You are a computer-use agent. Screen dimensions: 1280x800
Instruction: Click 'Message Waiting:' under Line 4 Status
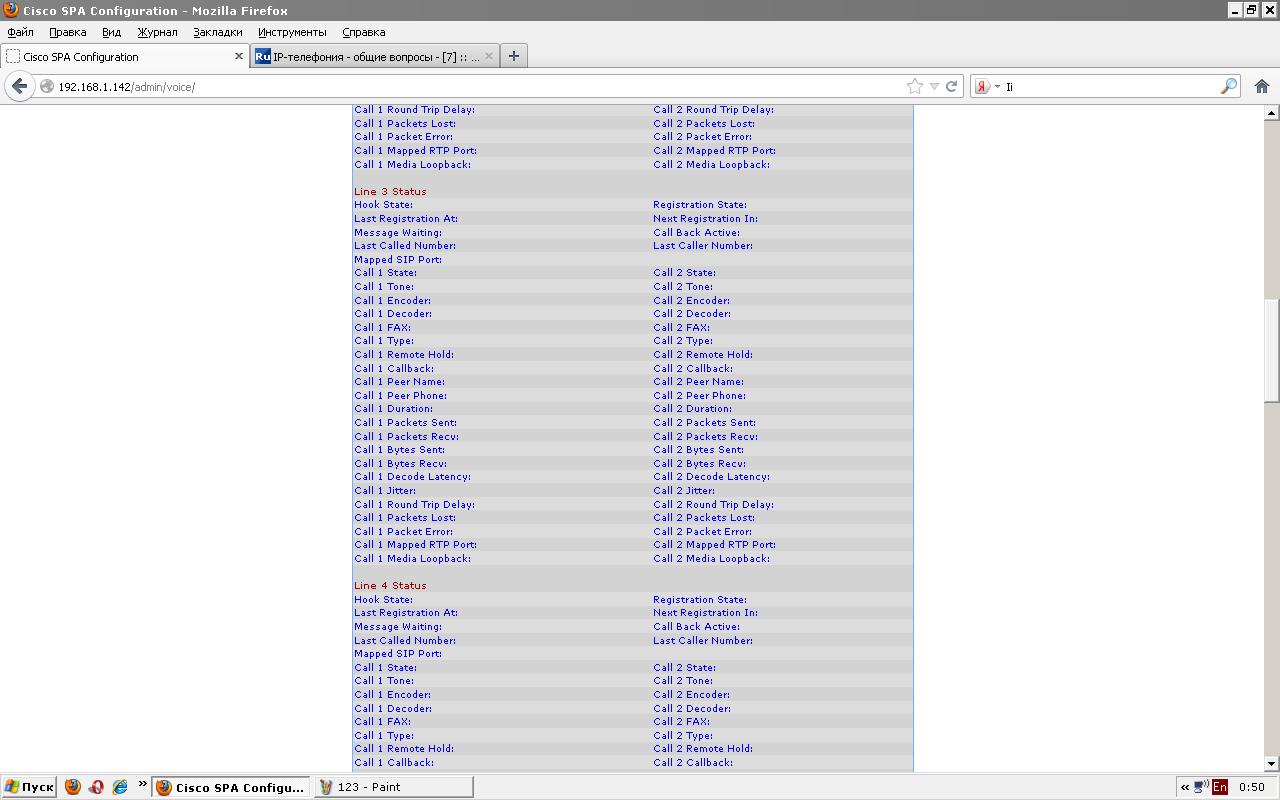click(398, 627)
